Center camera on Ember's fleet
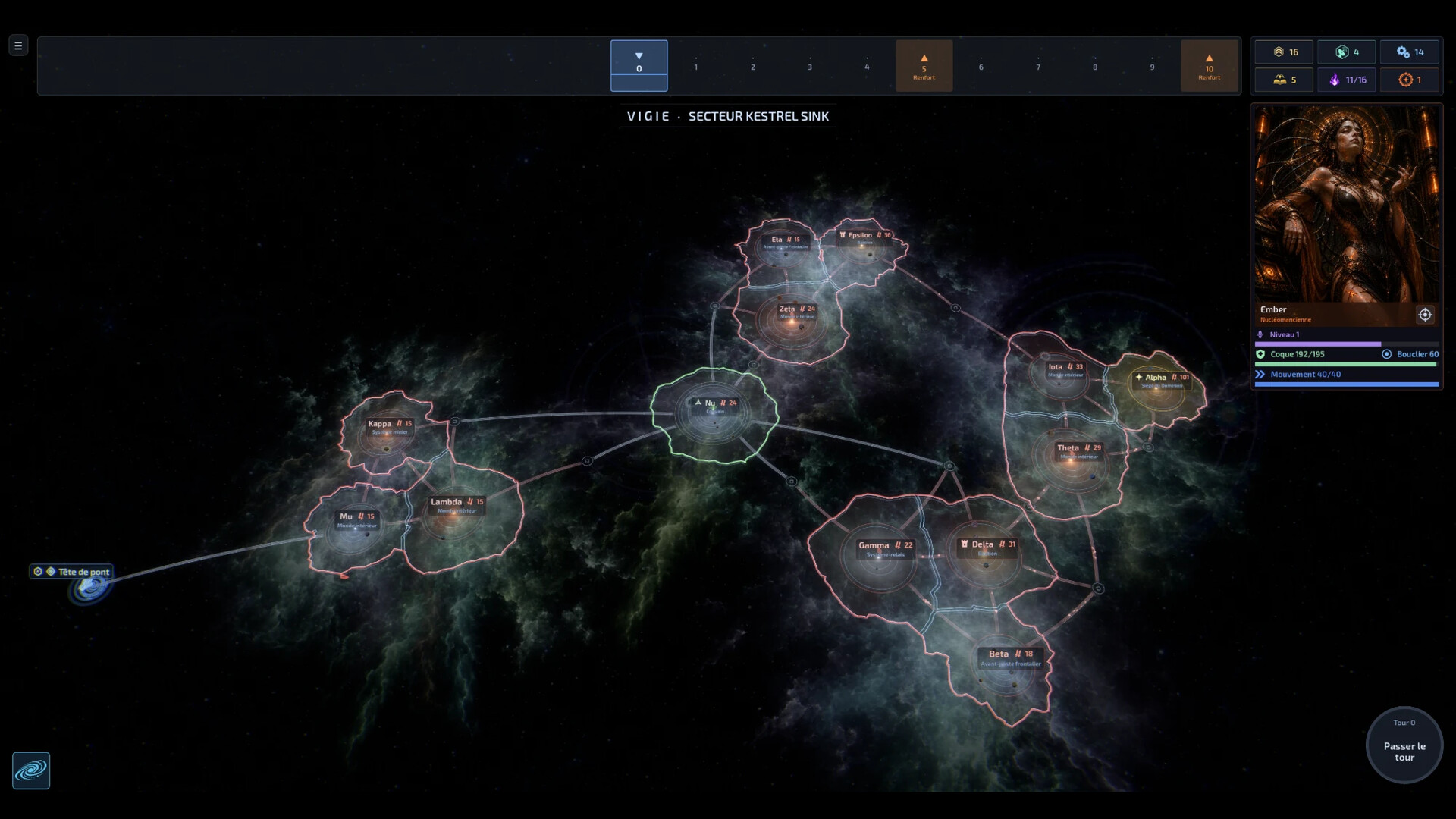The width and height of the screenshot is (1456, 819). click(x=1425, y=315)
